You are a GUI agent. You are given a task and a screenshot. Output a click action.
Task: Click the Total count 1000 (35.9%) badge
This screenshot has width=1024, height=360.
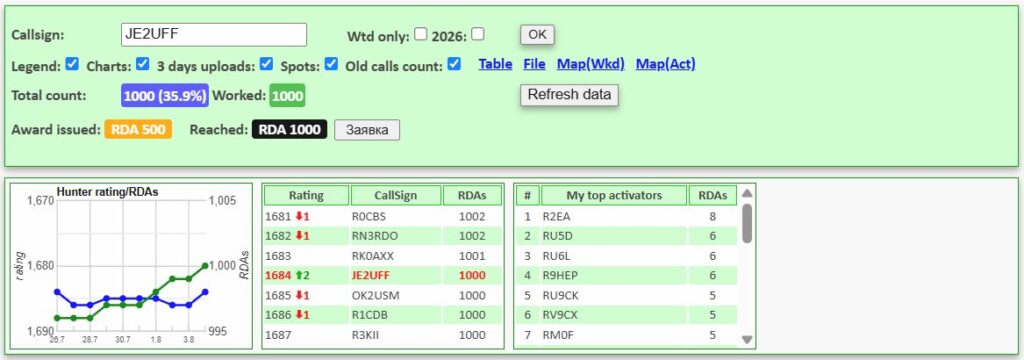pyautogui.click(x=165, y=96)
